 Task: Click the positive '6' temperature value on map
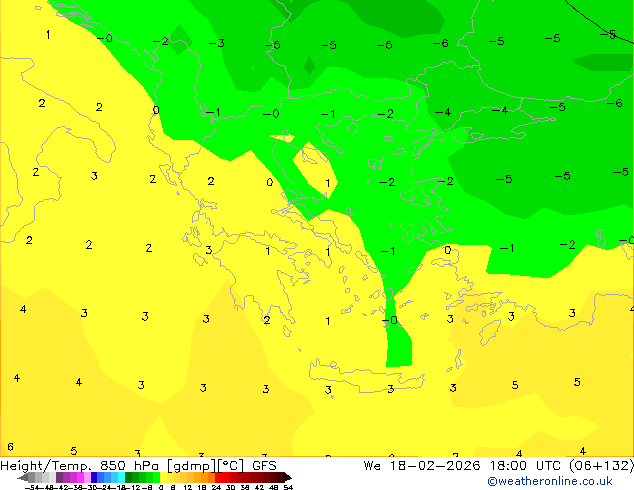[11, 447]
